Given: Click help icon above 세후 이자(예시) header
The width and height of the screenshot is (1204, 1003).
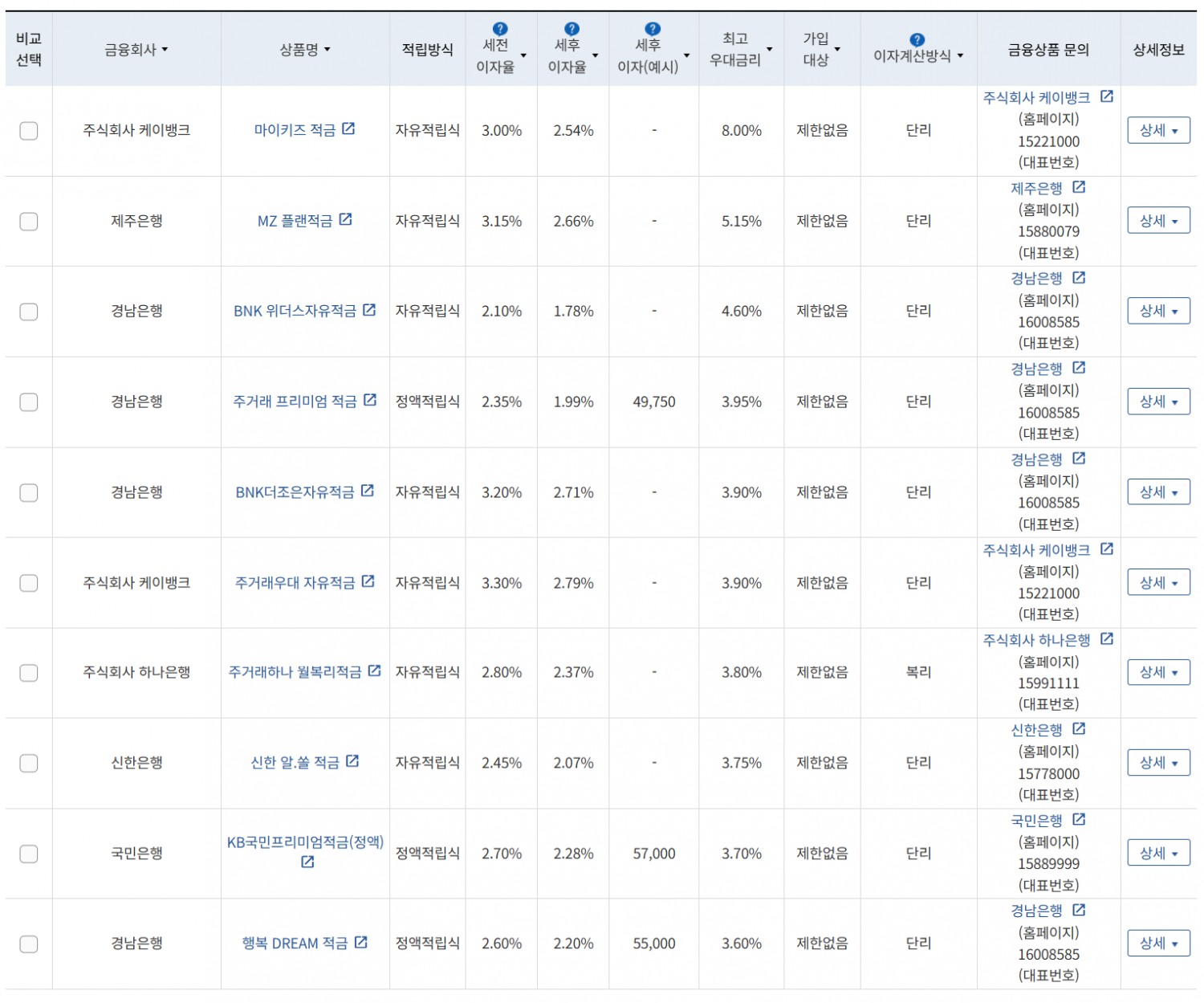Looking at the screenshot, I should (653, 29).
